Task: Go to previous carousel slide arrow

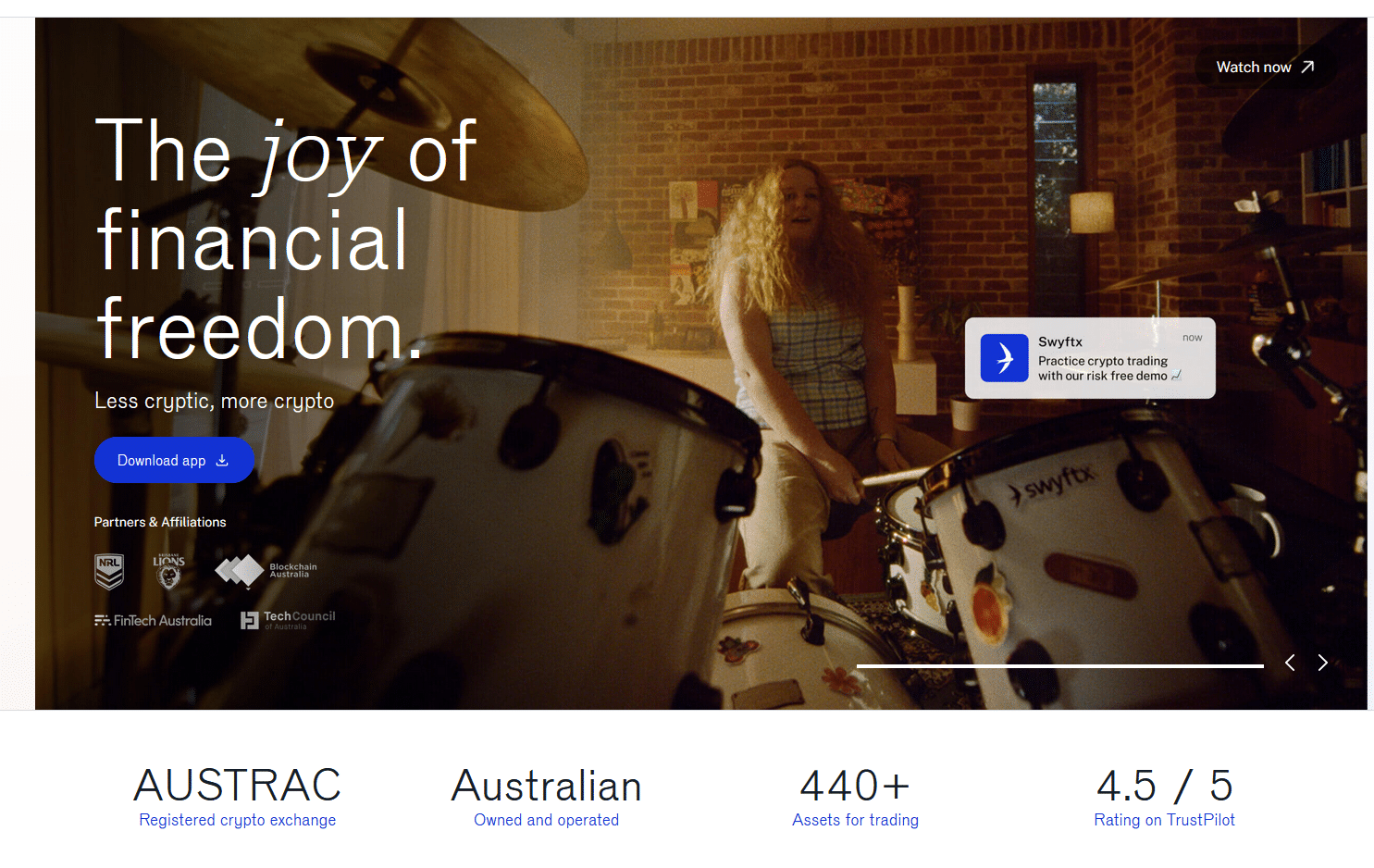Action: coord(1290,663)
